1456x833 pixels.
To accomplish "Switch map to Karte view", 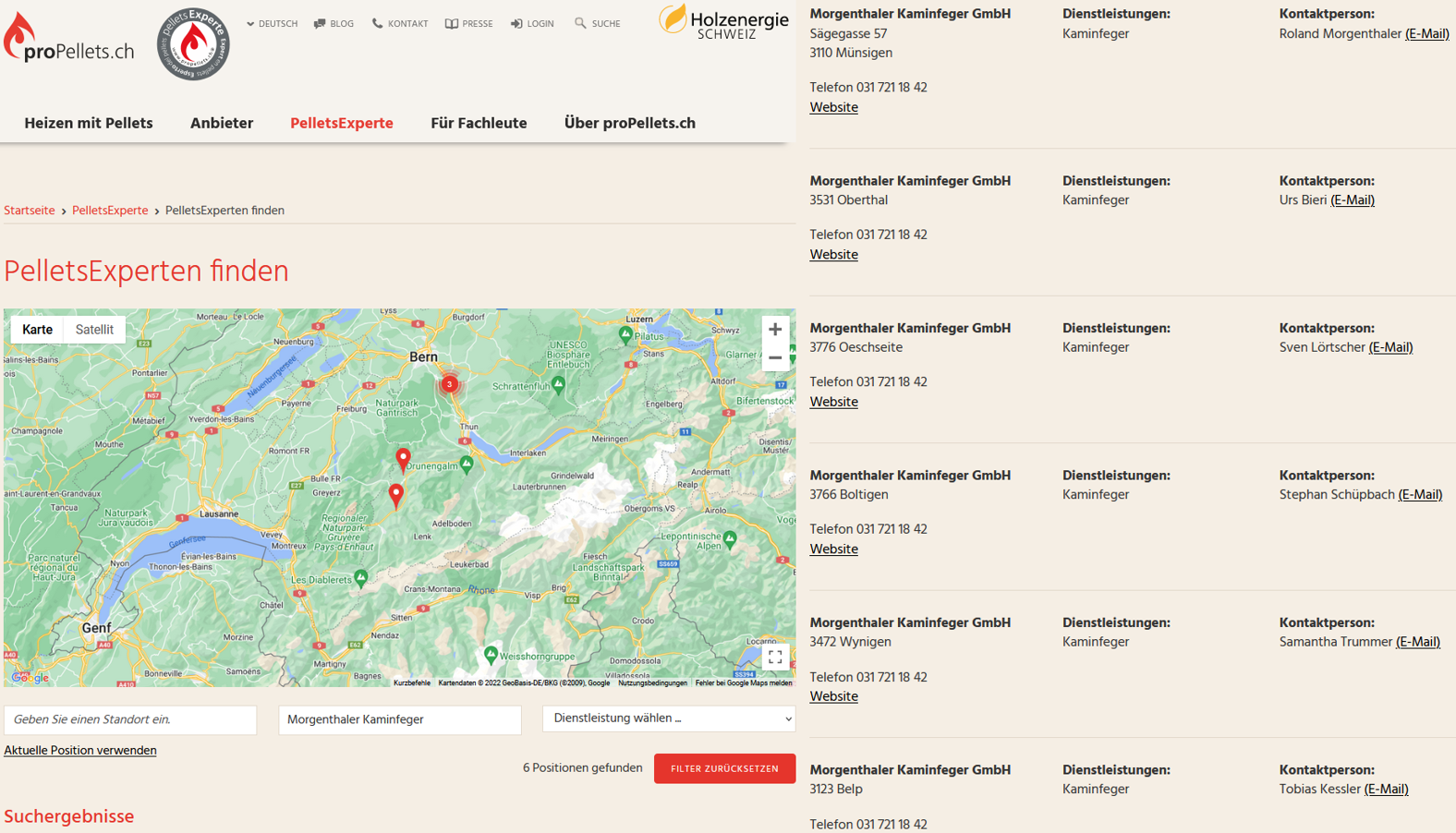I will click(38, 330).
